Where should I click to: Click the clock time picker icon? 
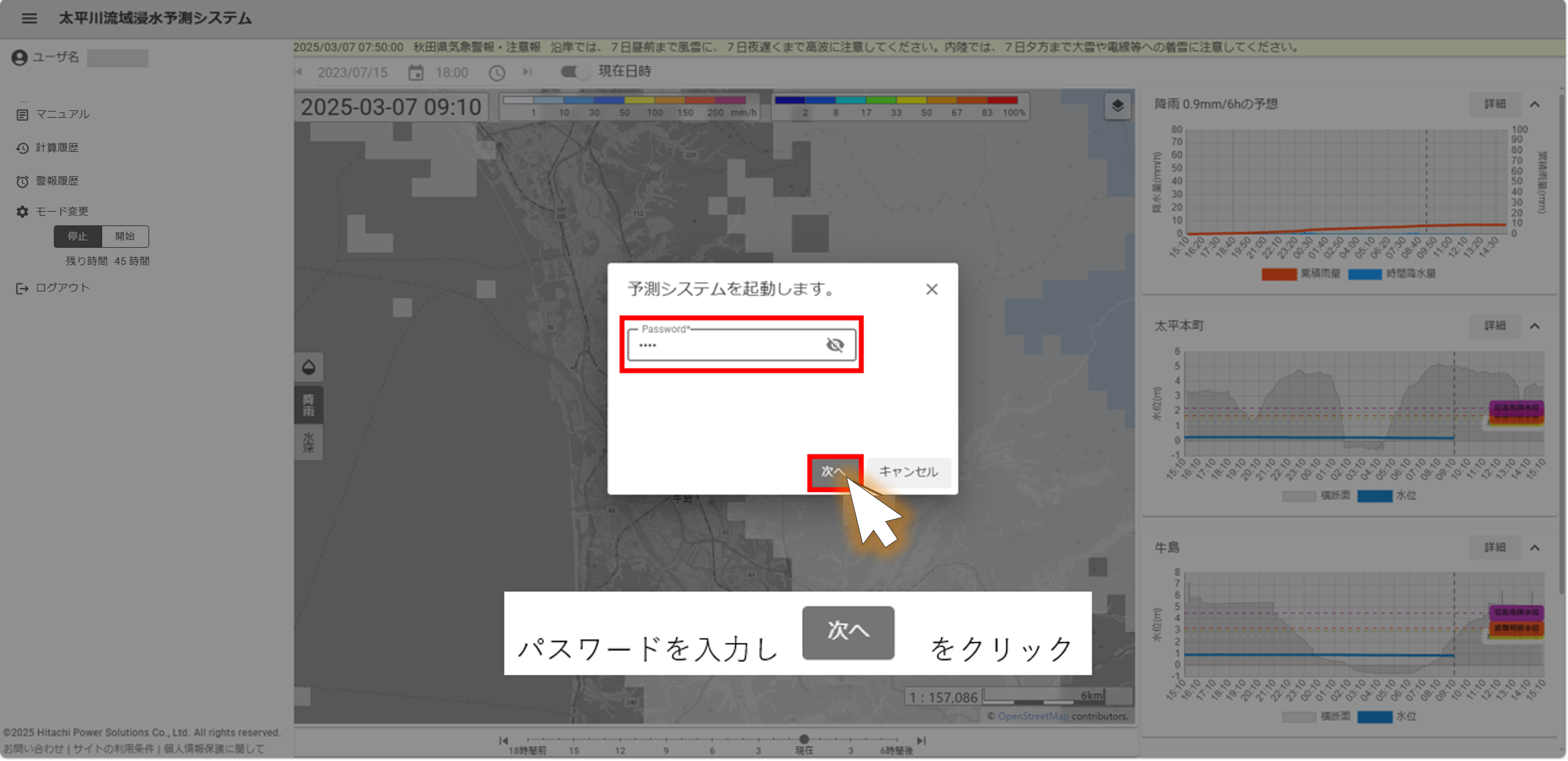[497, 73]
